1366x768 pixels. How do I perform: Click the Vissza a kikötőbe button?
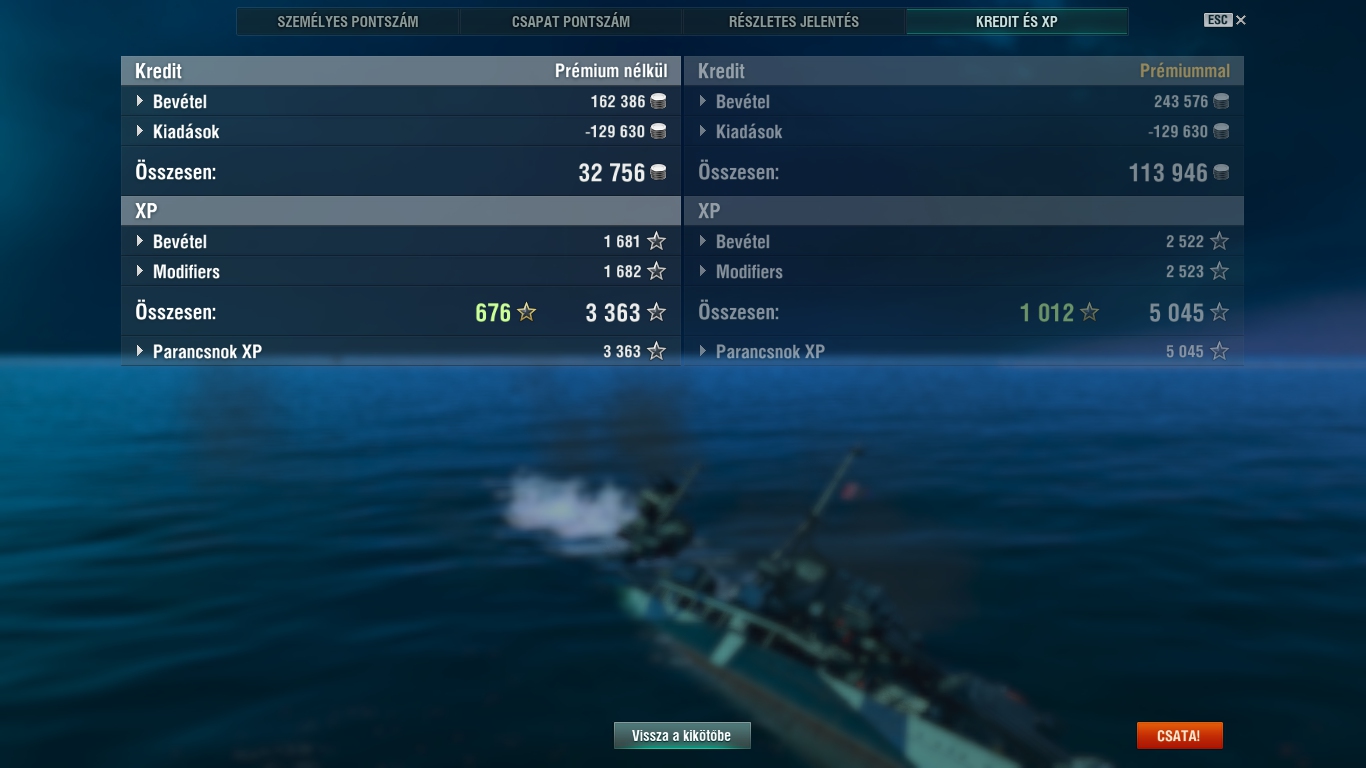pos(682,736)
